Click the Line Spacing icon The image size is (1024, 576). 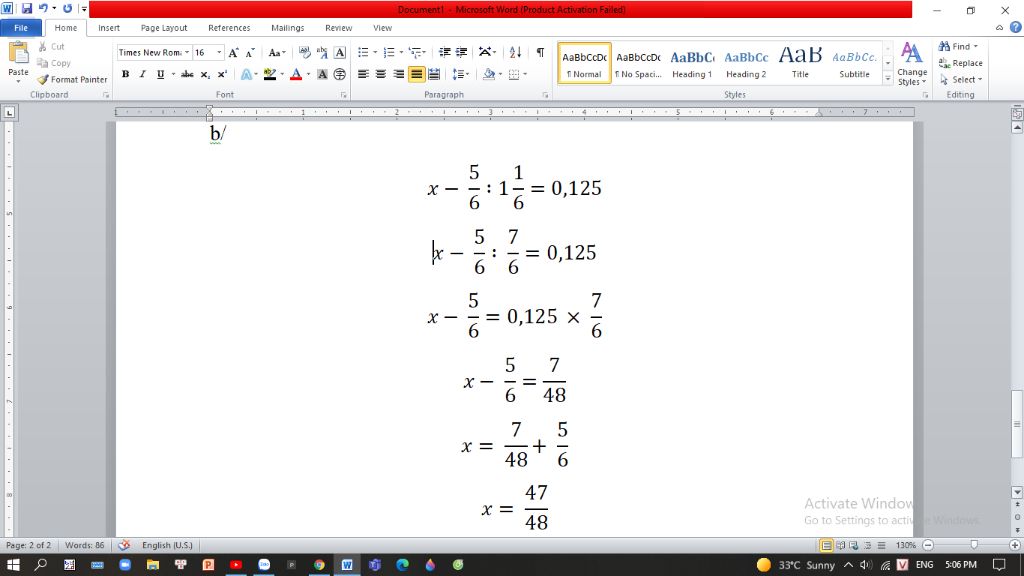point(458,74)
